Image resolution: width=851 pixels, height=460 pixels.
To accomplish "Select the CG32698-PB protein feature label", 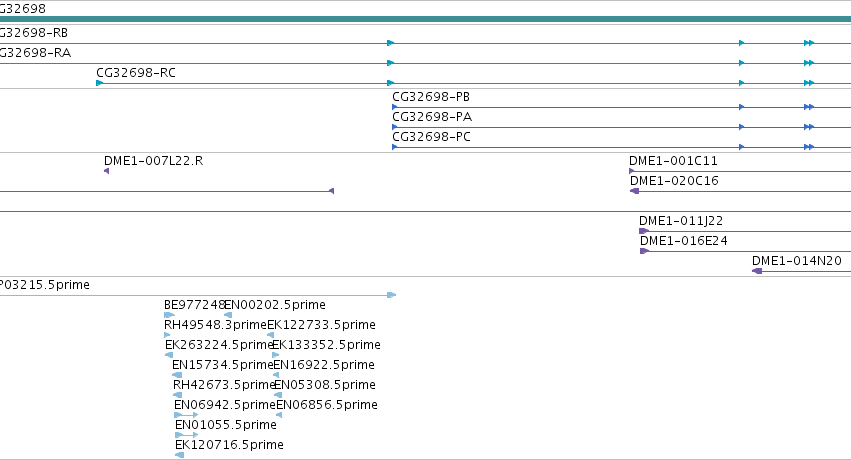I will [431, 97].
